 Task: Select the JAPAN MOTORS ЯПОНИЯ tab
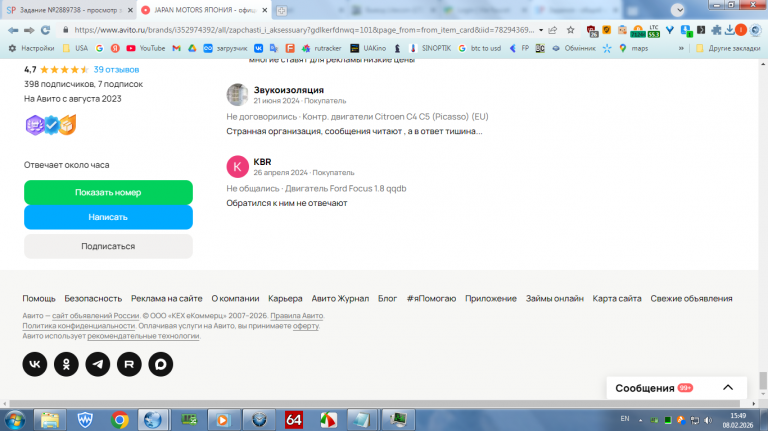pyautogui.click(x=204, y=10)
